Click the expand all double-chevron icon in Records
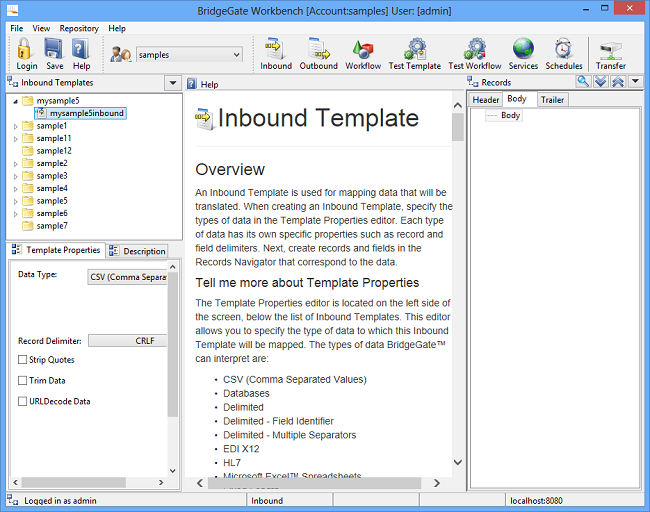650x512 pixels. click(601, 81)
